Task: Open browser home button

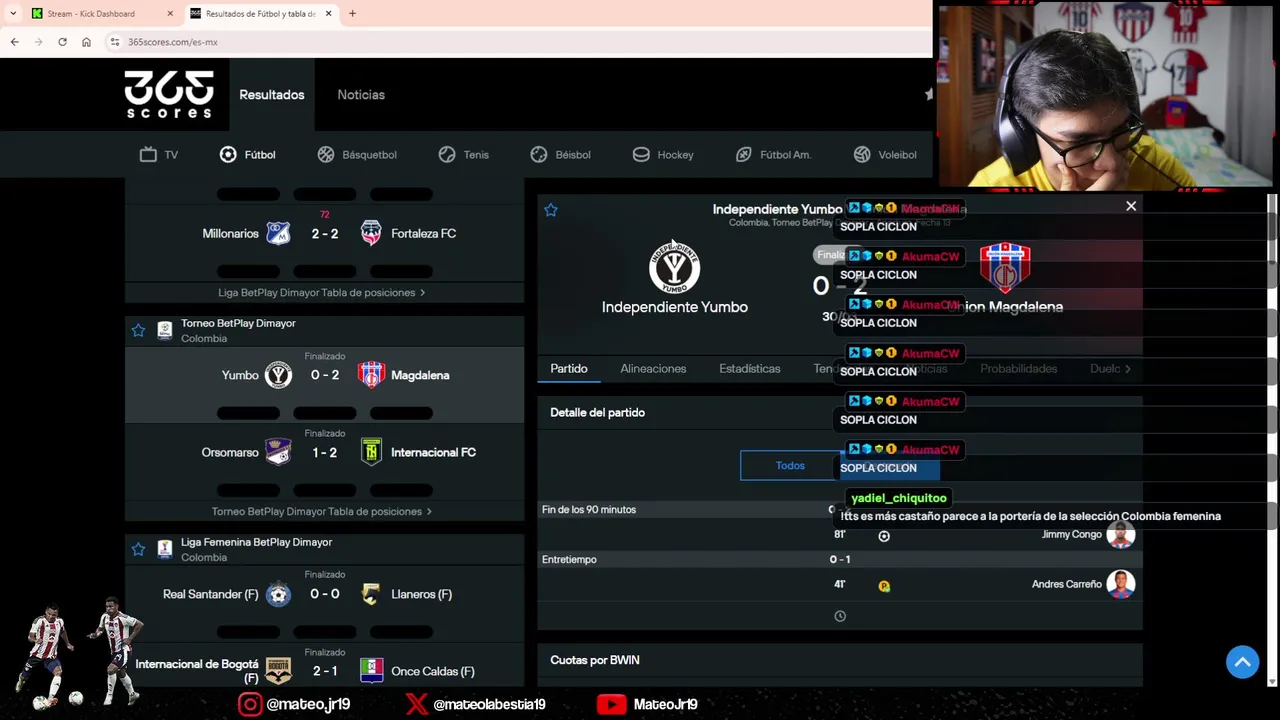Action: point(86,42)
